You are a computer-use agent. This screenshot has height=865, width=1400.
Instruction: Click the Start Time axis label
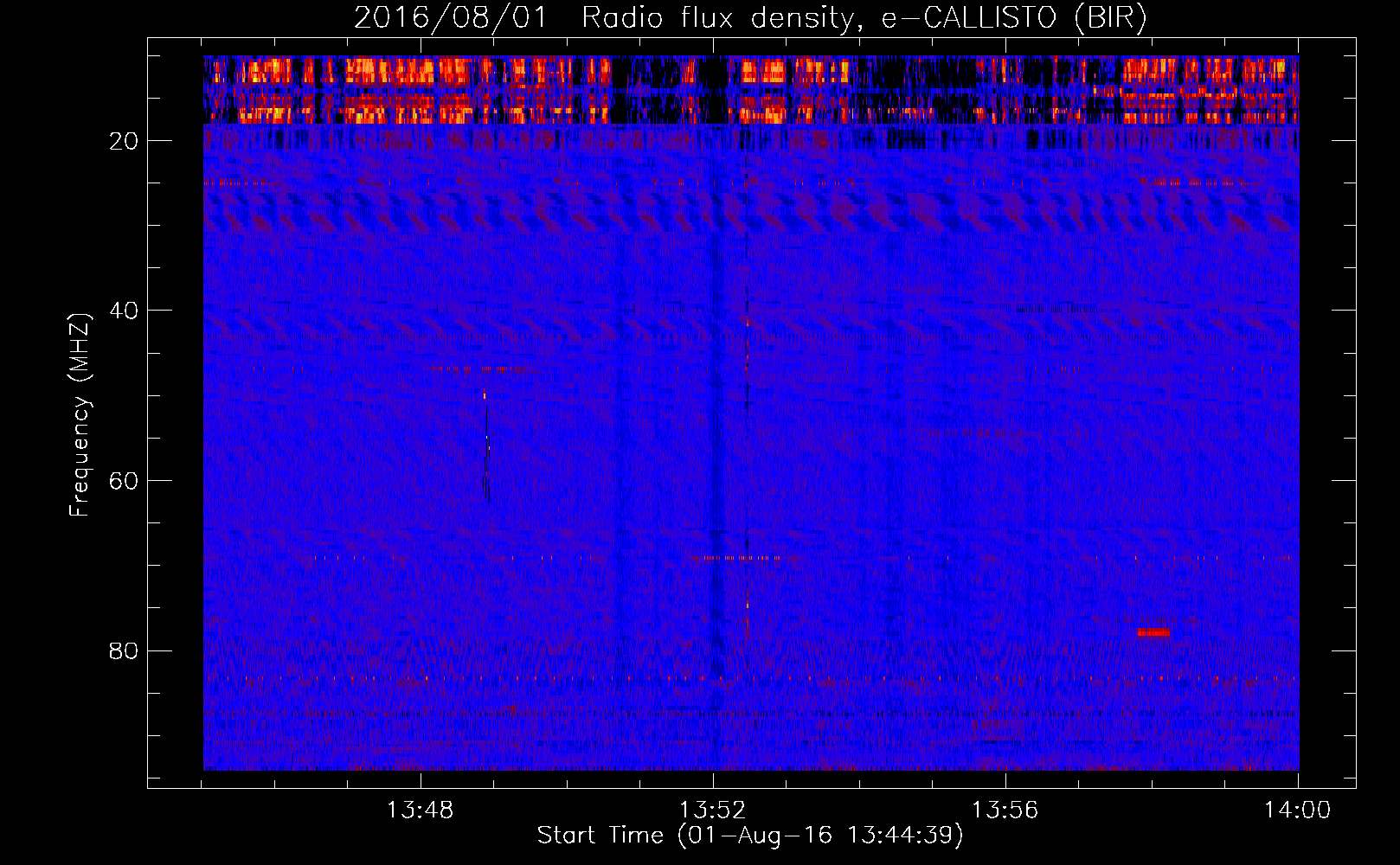(749, 836)
